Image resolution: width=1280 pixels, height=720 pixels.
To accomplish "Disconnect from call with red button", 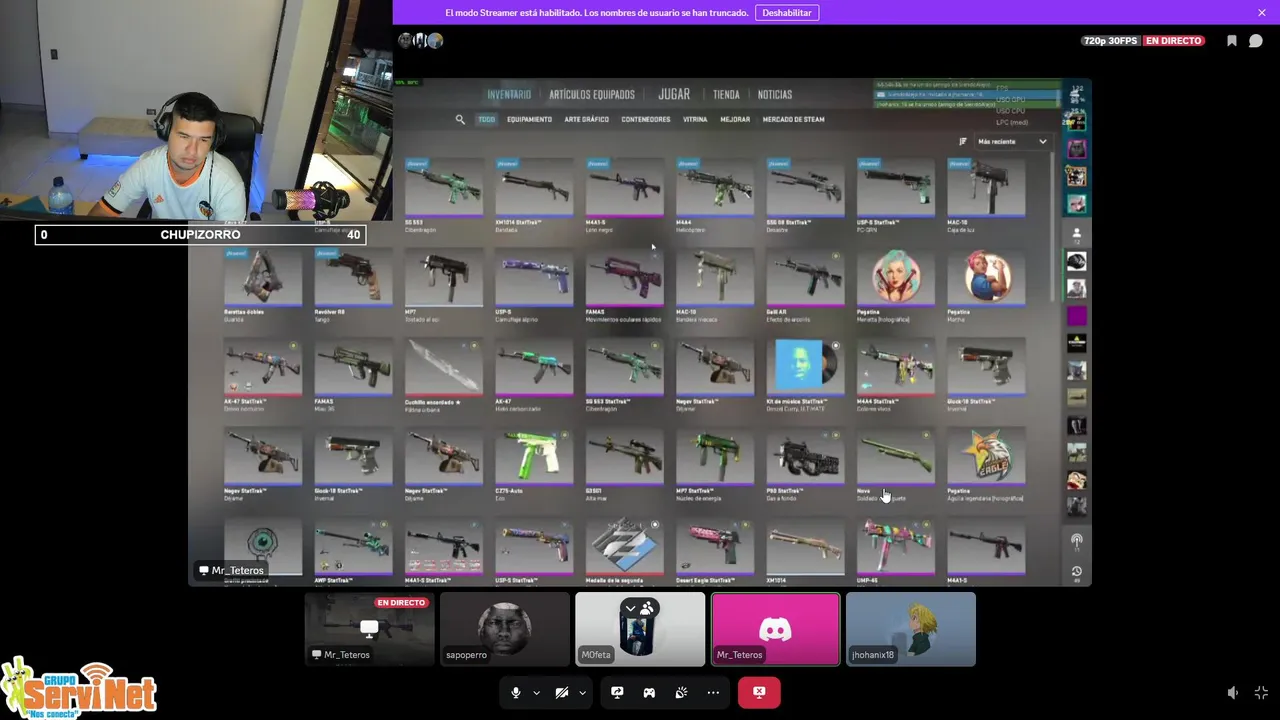I will point(759,693).
